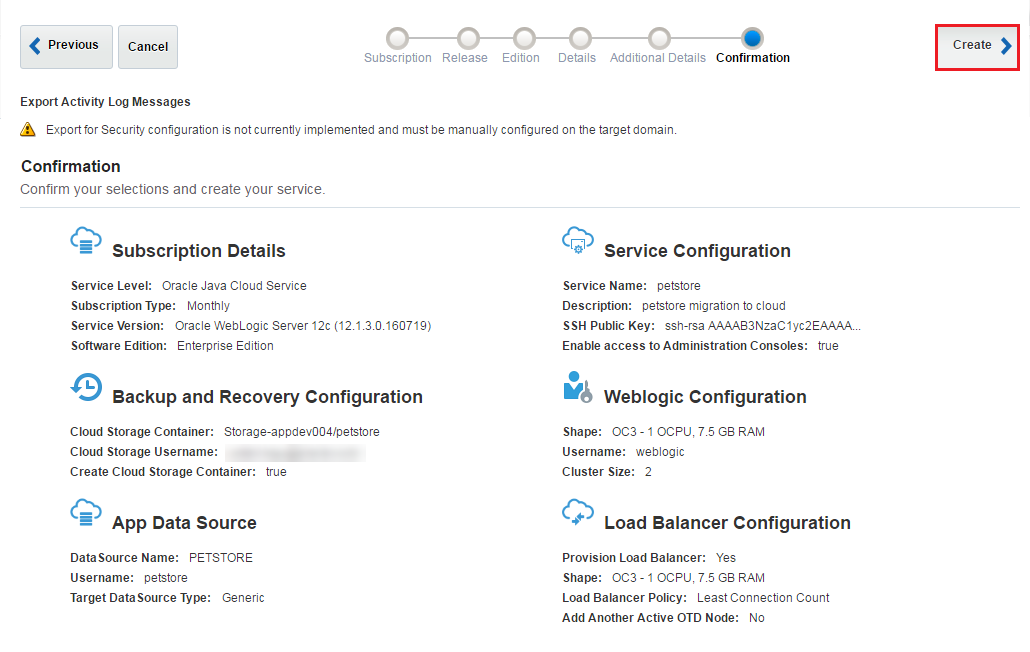1030x652 pixels.
Task: Click the security export warning message
Action: pyautogui.click(x=361, y=130)
